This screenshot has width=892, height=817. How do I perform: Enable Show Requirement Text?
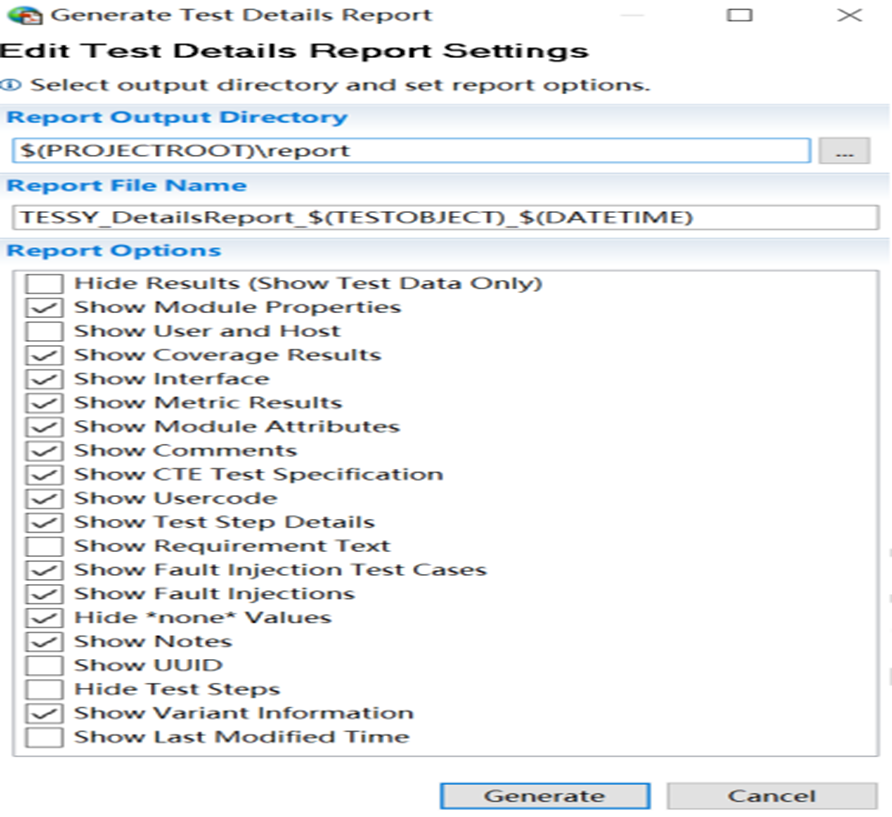click(44, 546)
